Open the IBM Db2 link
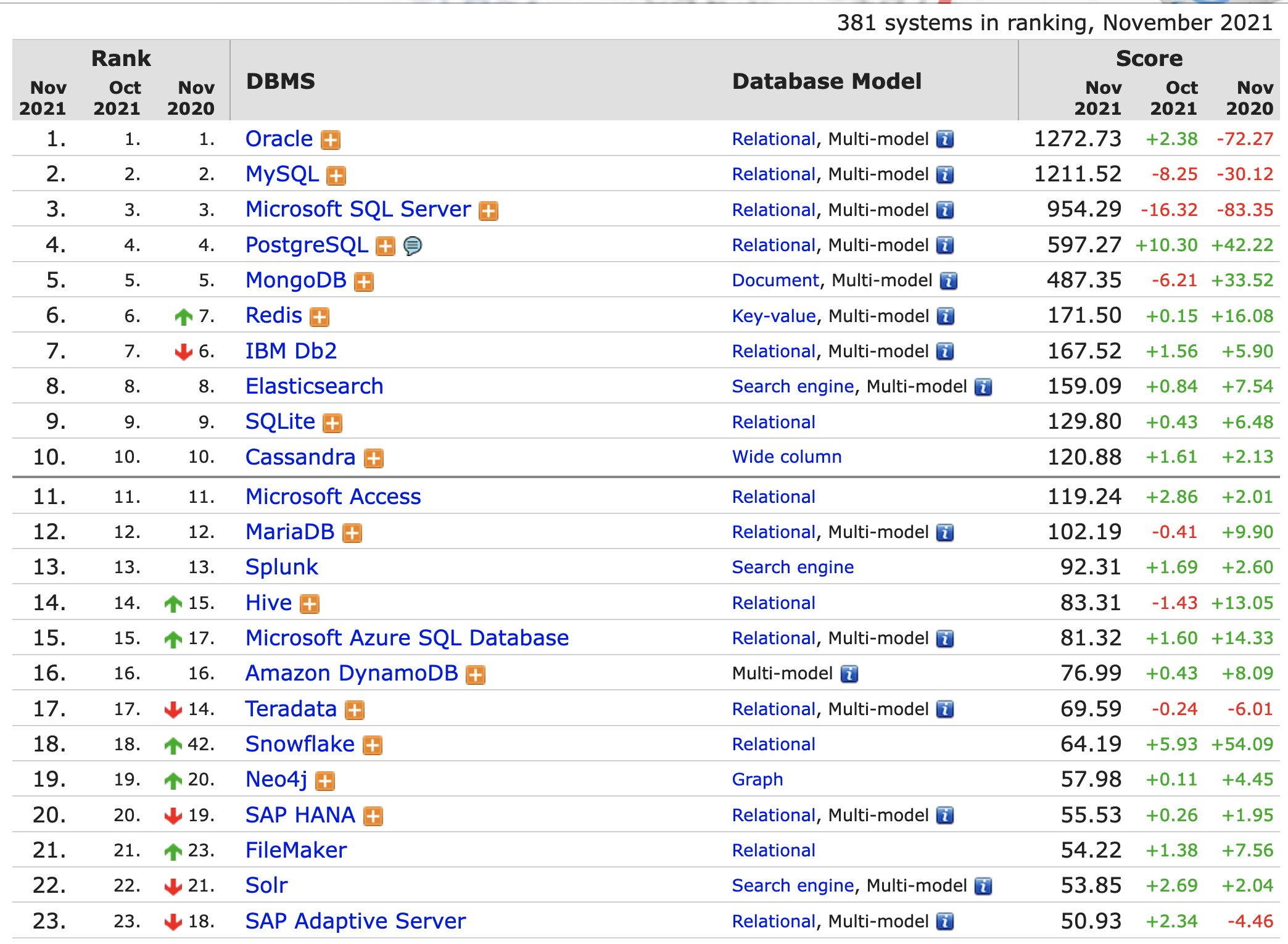Screen dimensions: 1288x944 click(291, 351)
